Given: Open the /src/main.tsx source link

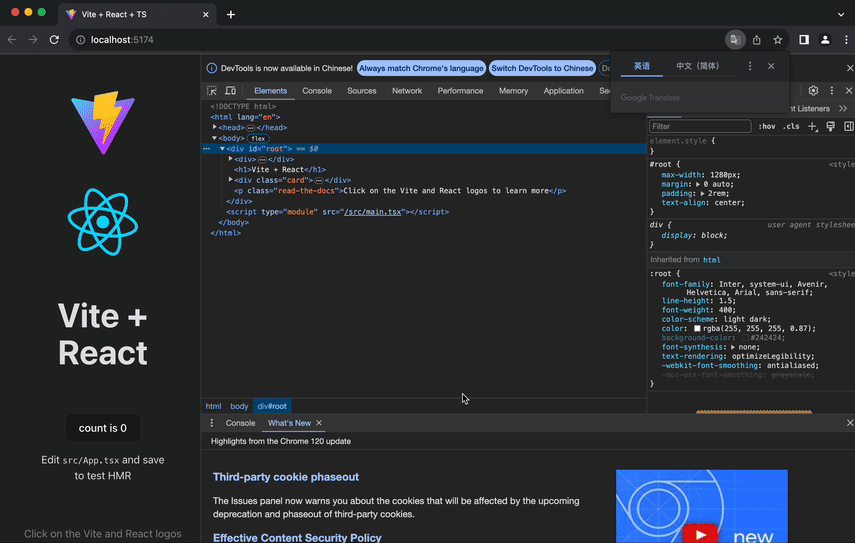Looking at the screenshot, I should point(372,212).
